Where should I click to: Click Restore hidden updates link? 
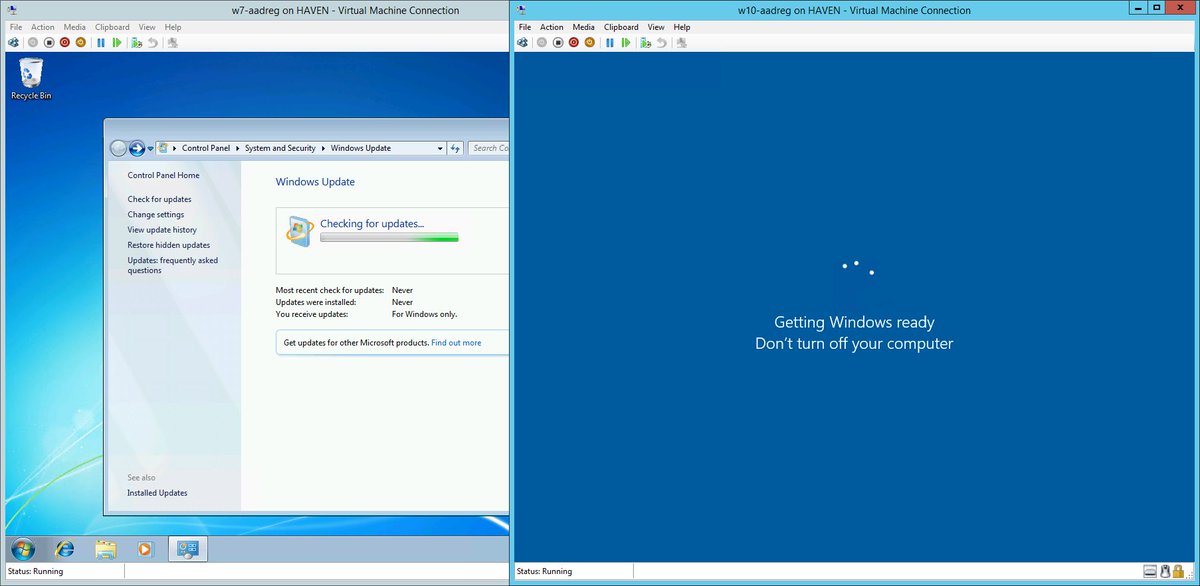[x=169, y=245]
